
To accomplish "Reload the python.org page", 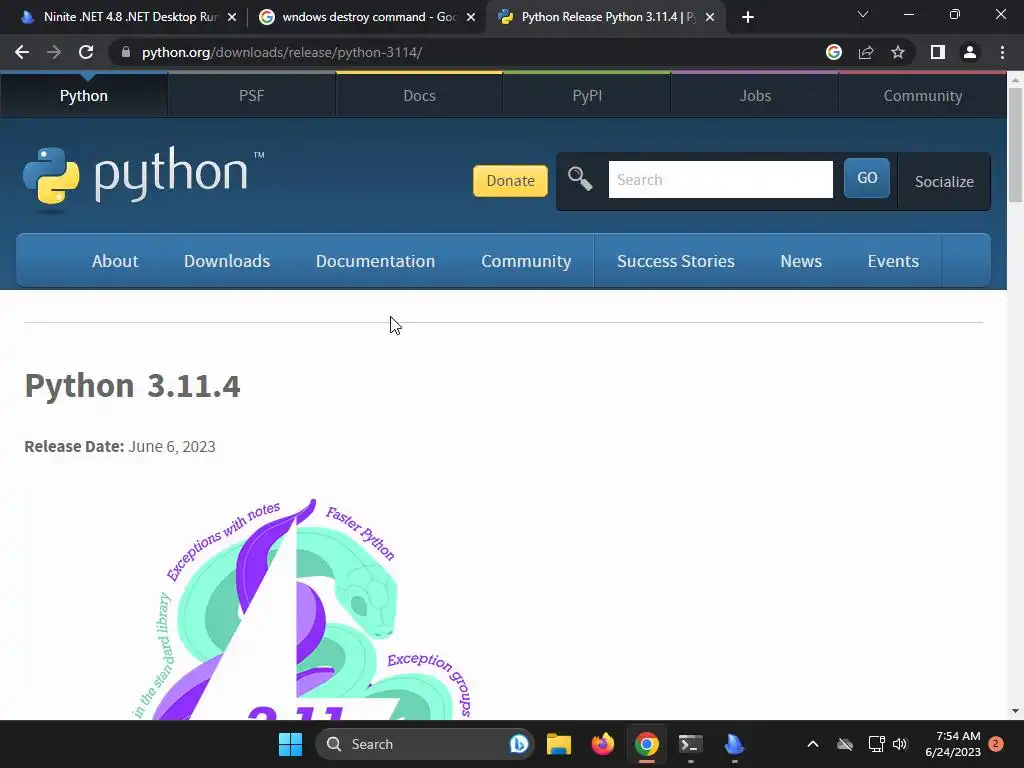I will pyautogui.click(x=86, y=52).
